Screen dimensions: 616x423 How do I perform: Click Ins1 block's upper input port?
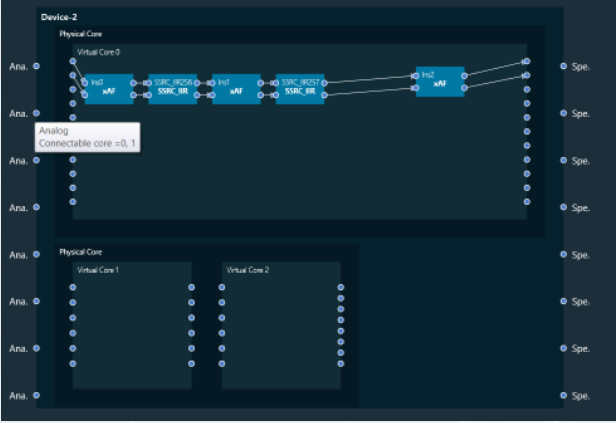tap(212, 83)
